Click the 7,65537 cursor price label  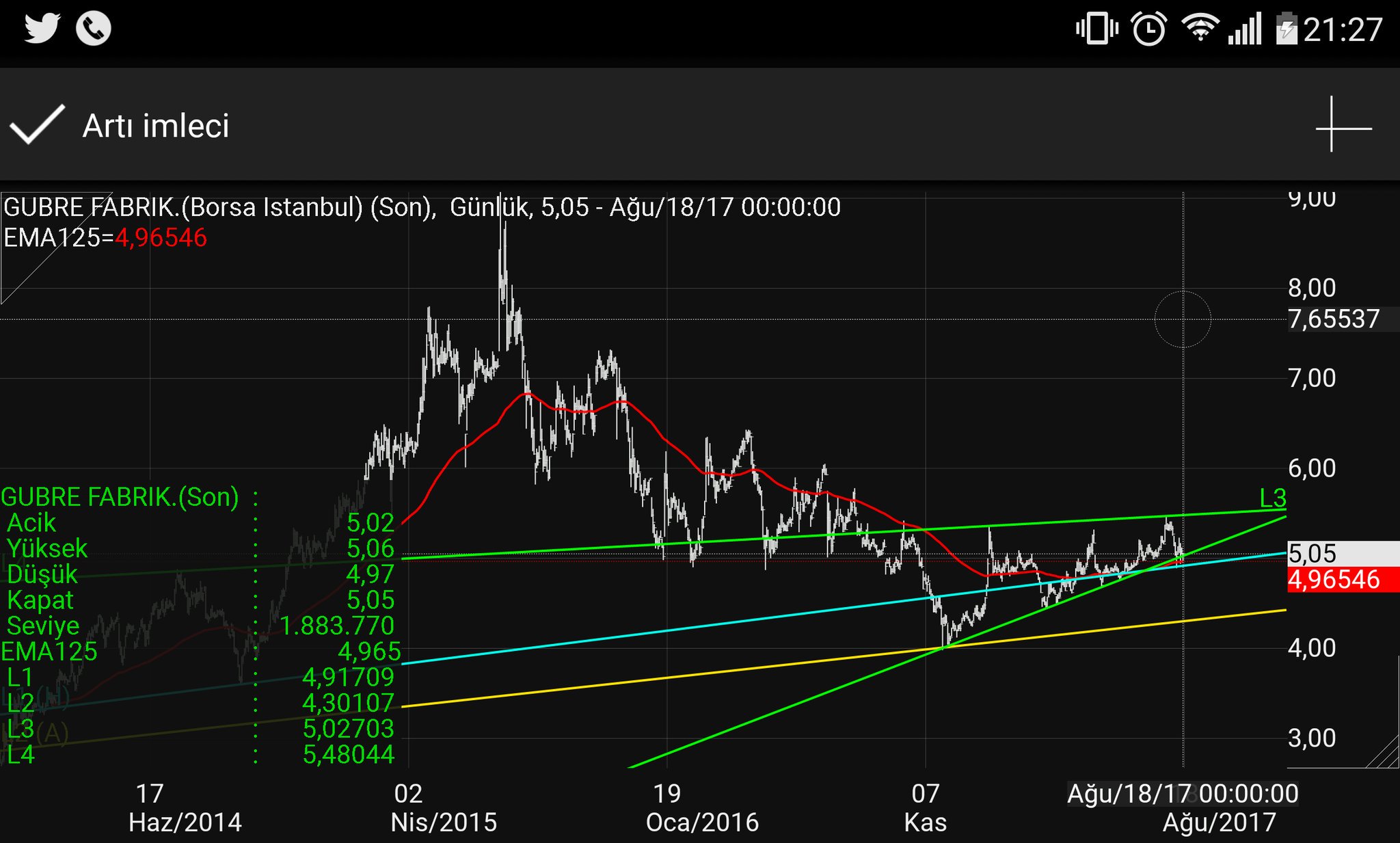coord(1333,319)
